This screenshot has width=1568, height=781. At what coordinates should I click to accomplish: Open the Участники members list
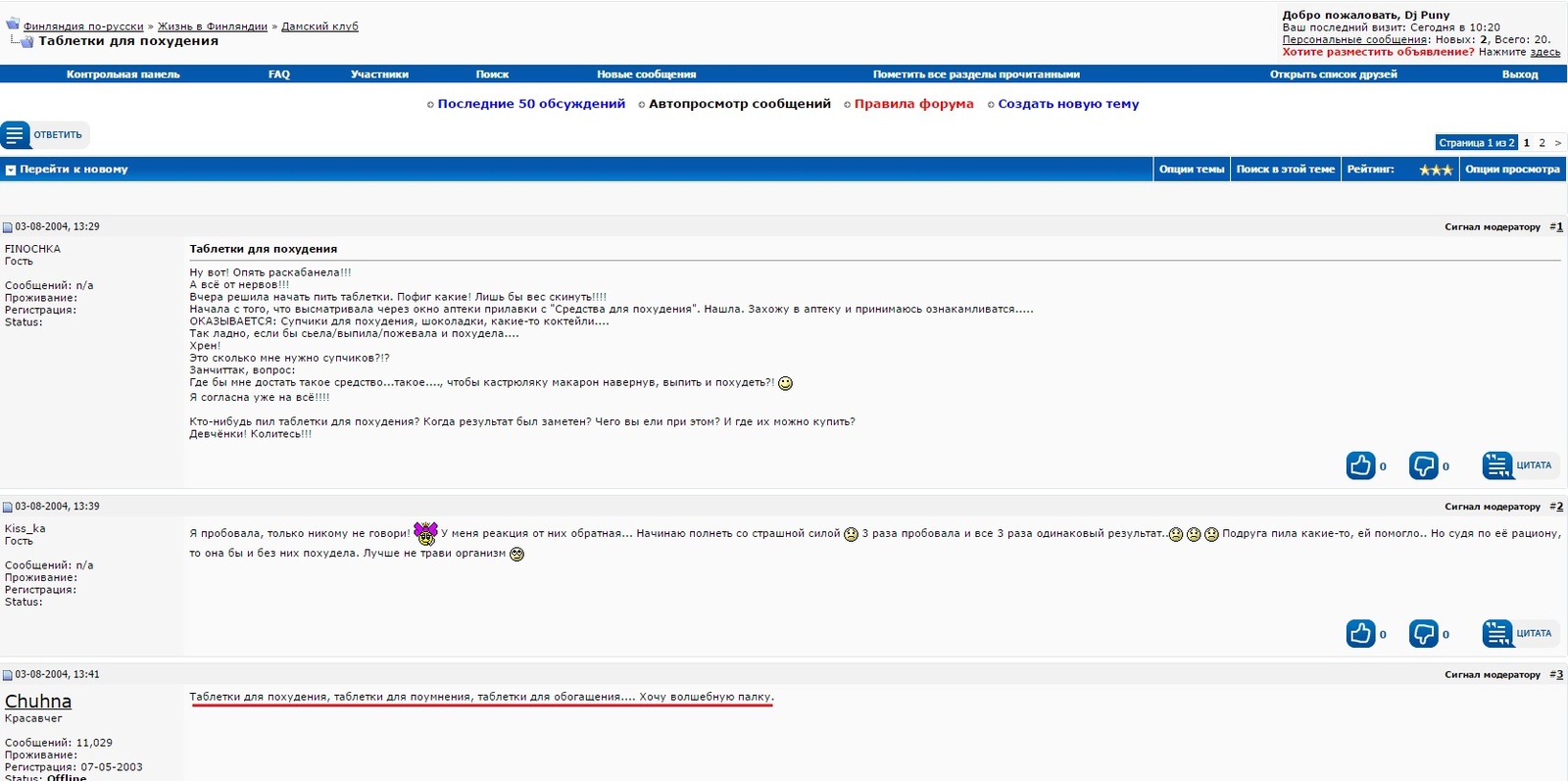pyautogui.click(x=379, y=74)
